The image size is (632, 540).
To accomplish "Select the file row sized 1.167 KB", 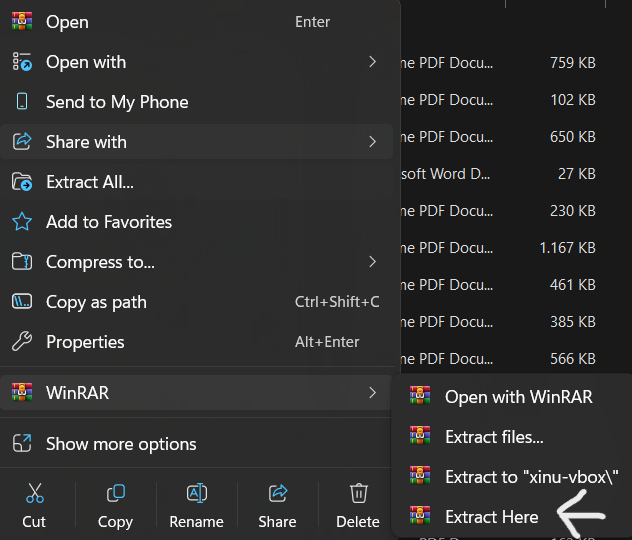I will point(516,248).
